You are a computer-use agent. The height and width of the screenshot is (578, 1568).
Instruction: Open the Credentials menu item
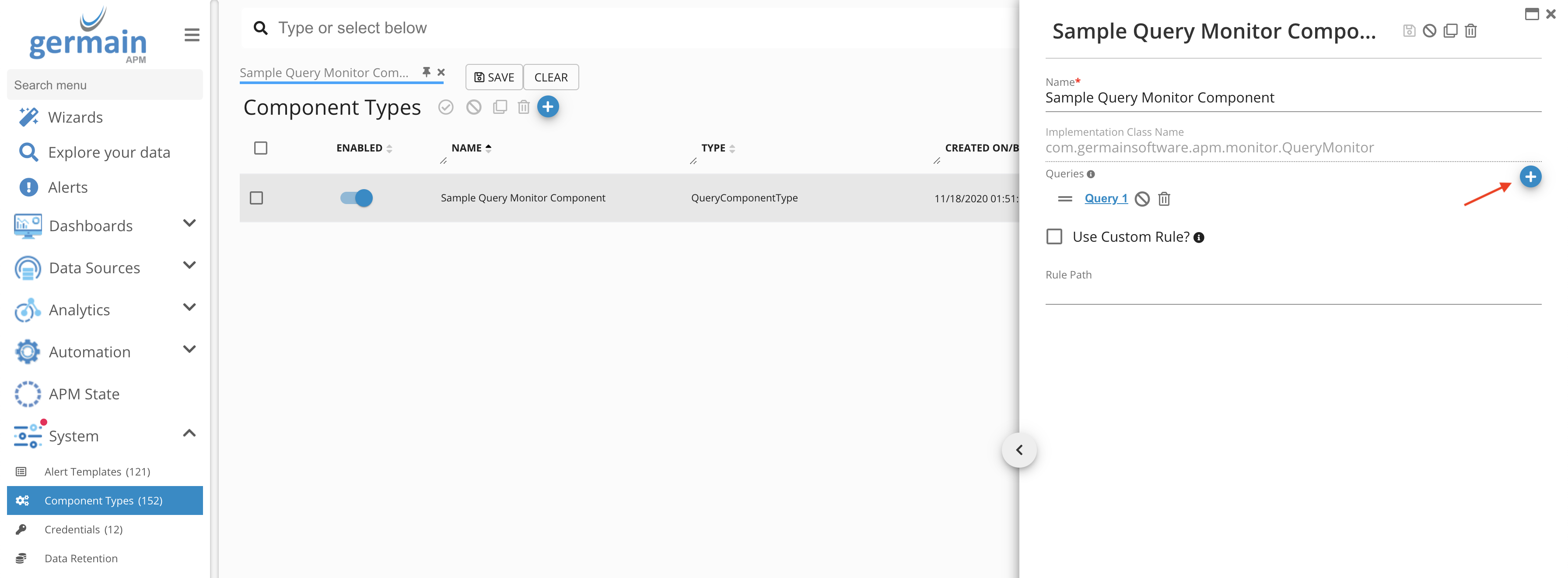(84, 529)
